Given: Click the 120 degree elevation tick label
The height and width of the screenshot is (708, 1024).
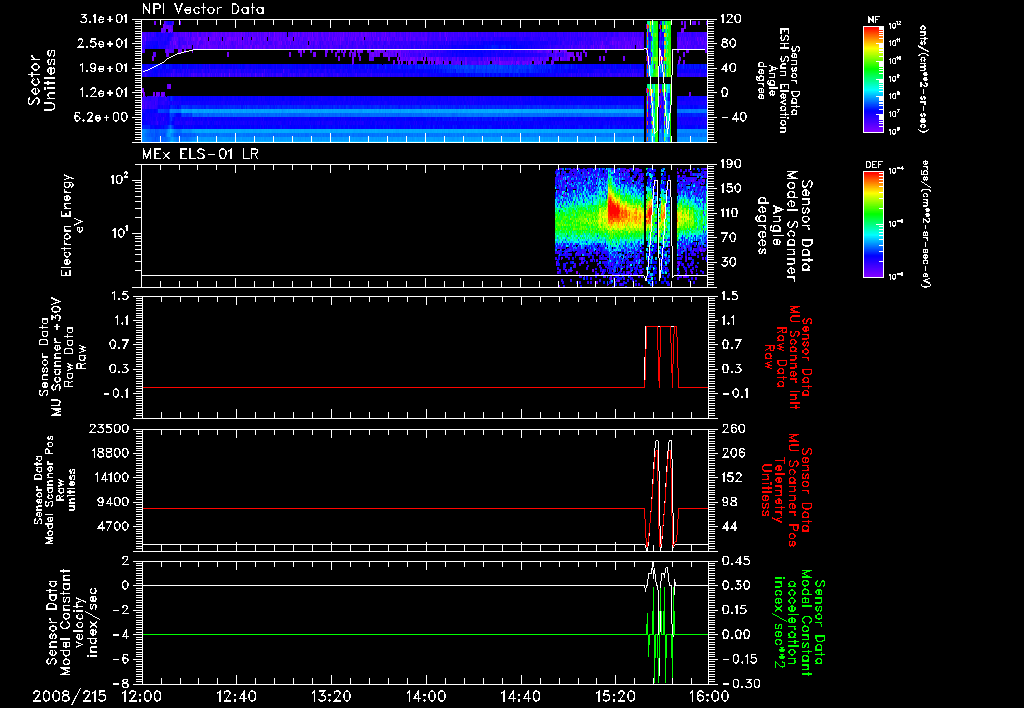Looking at the screenshot, I should tap(731, 19).
